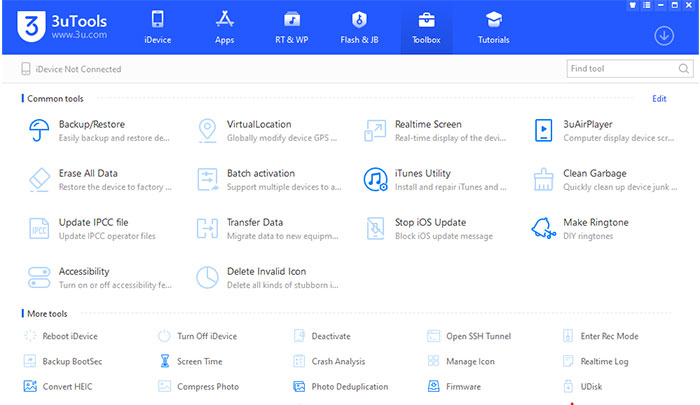Open the Make Ringtone bell icon
This screenshot has width=700, height=405.
[543, 228]
